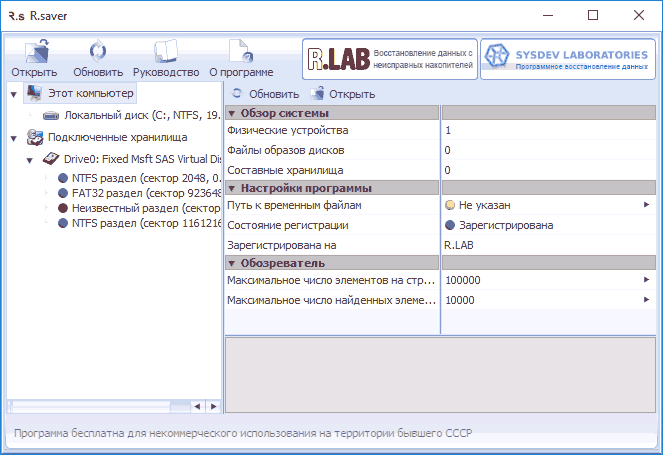
Task: Open dropdown arrow for value 100000
Action: click(x=646, y=281)
